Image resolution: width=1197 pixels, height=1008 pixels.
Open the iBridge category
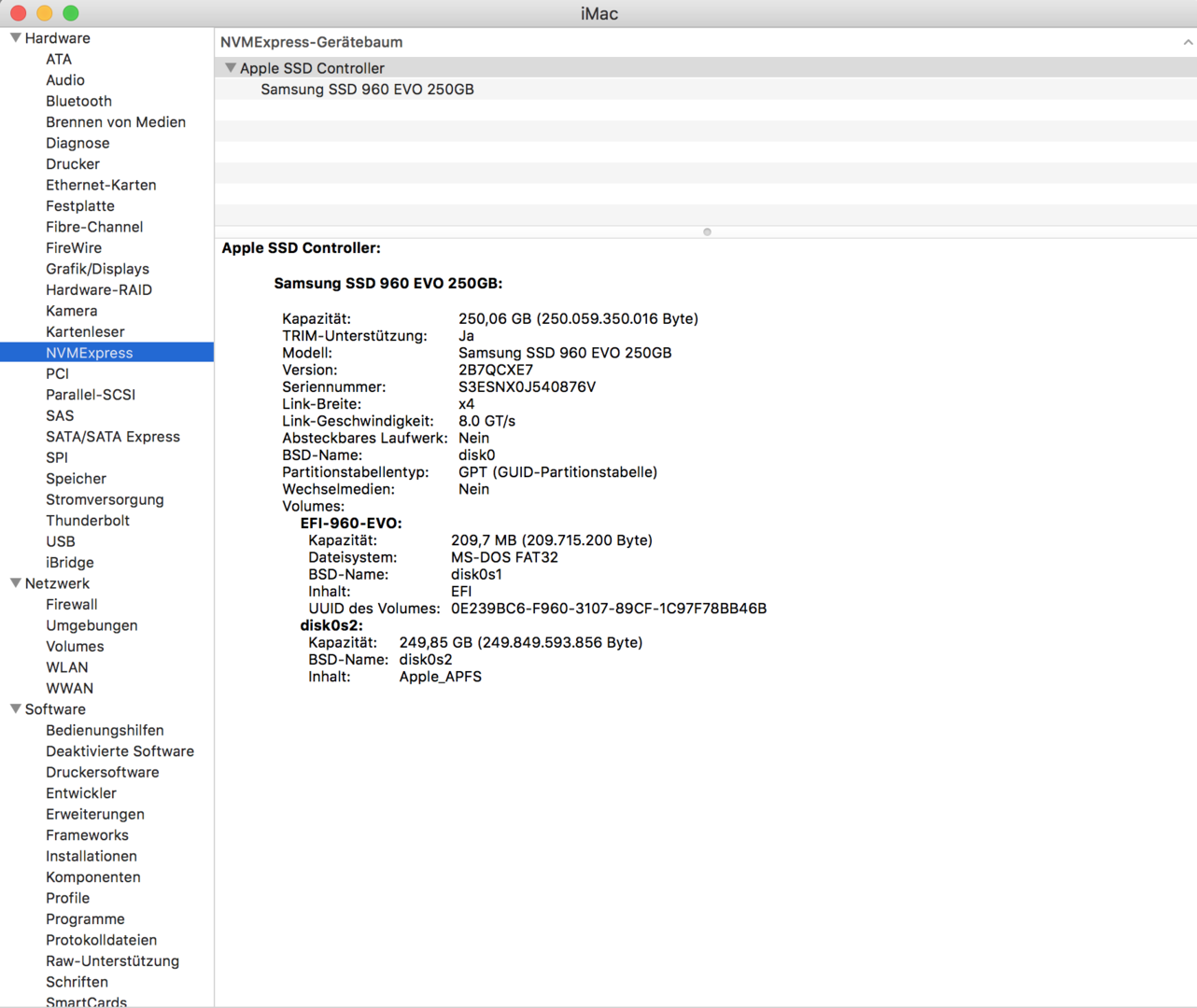point(70,563)
